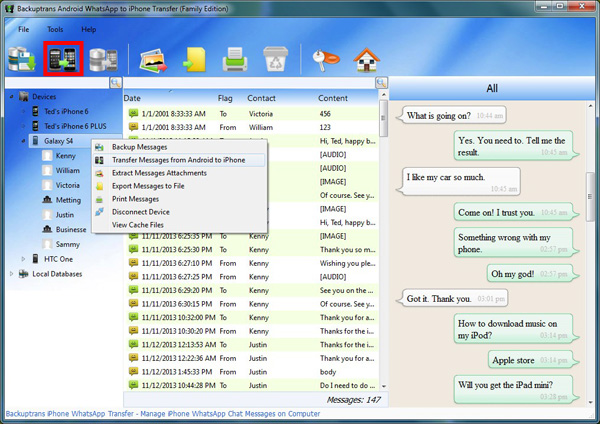Click the Export Messages to File icon

click(194, 60)
